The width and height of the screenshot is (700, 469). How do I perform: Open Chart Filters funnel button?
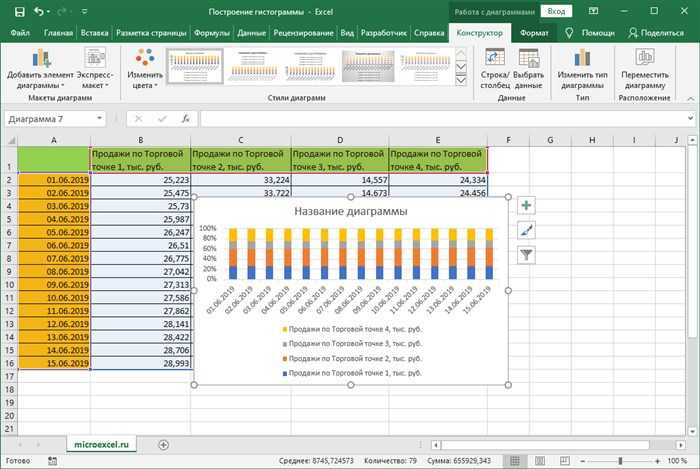pyautogui.click(x=526, y=255)
